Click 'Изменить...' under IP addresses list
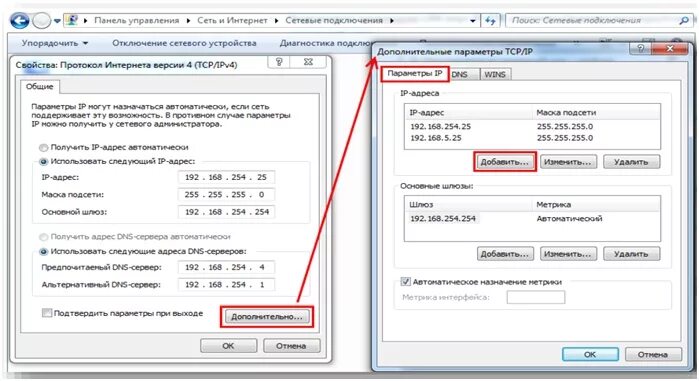This screenshot has width=699, height=381. (x=568, y=162)
